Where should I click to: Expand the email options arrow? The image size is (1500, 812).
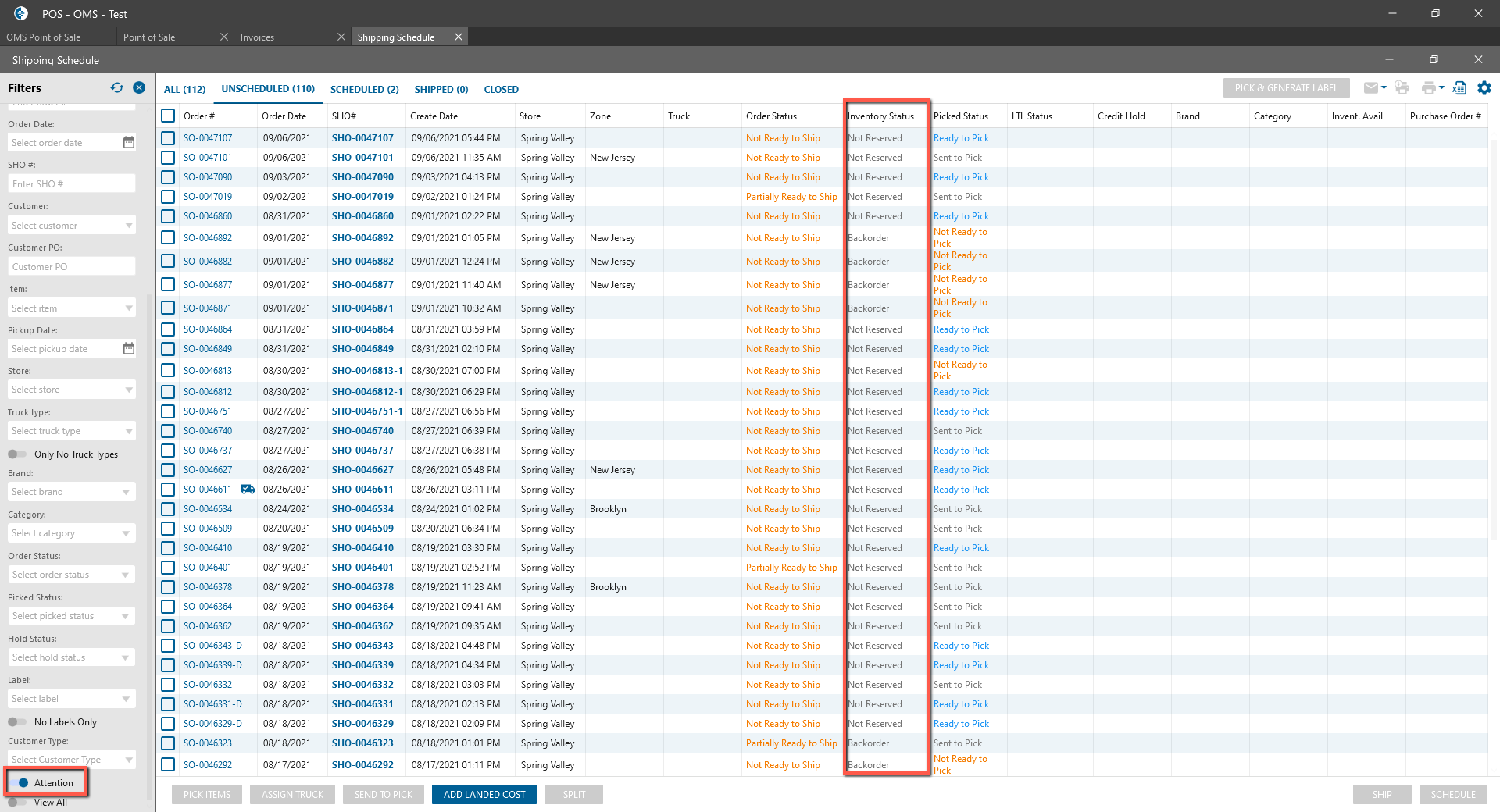1384,87
